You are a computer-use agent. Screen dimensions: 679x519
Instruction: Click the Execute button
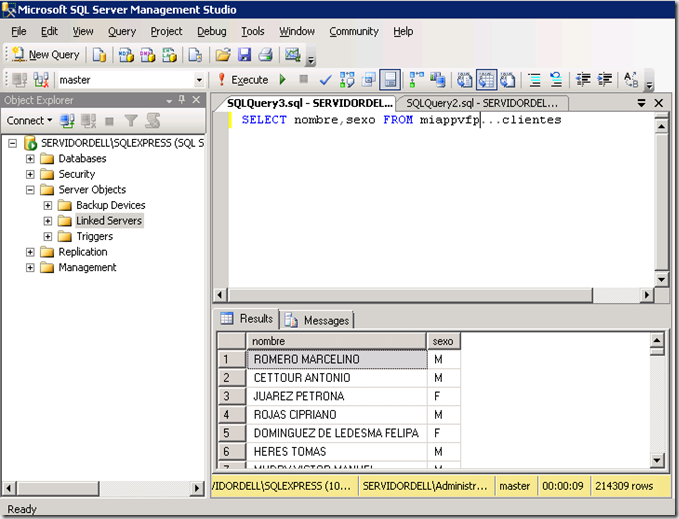(243, 80)
